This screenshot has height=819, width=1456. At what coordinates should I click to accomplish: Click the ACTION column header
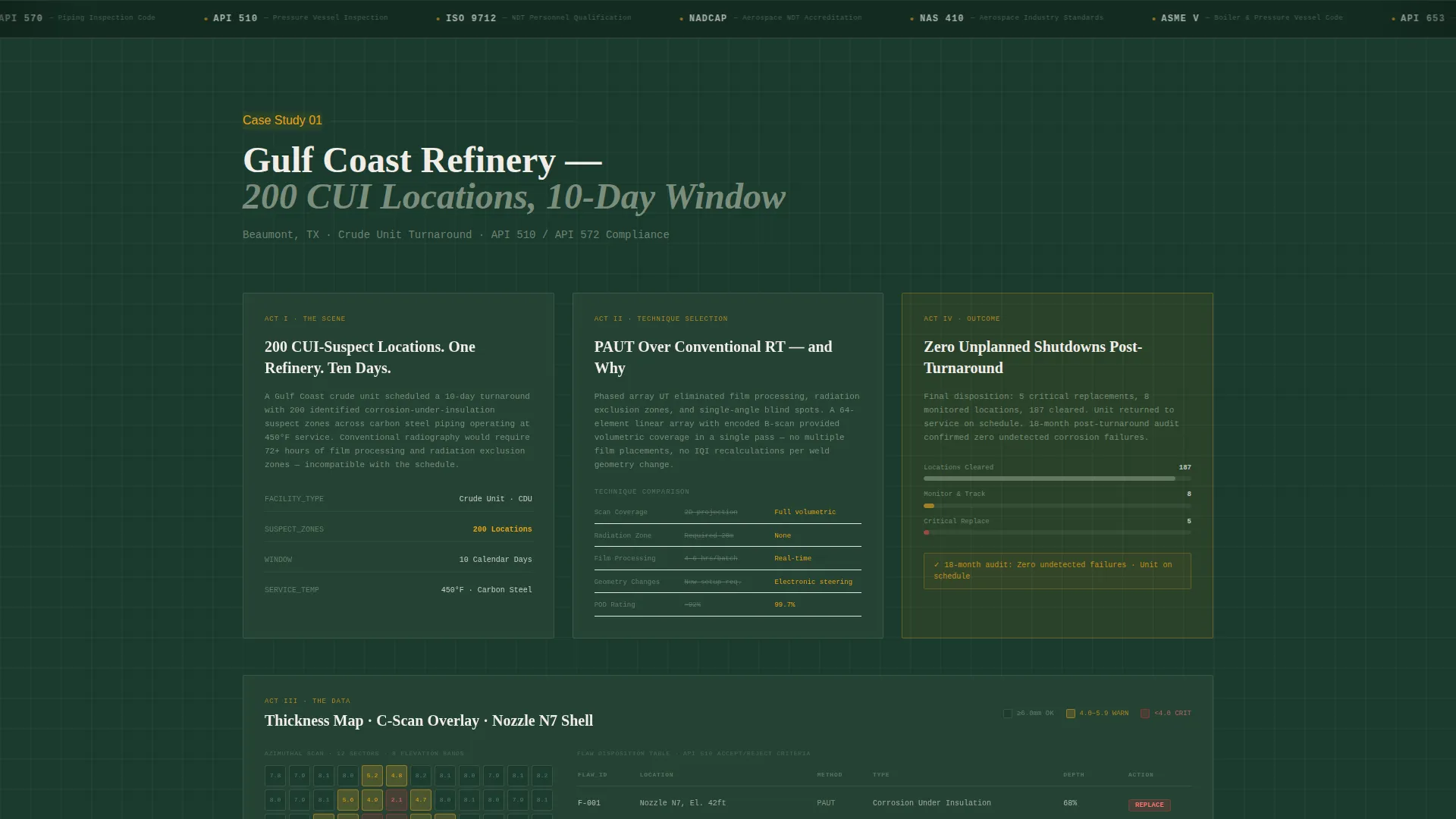point(1141,775)
